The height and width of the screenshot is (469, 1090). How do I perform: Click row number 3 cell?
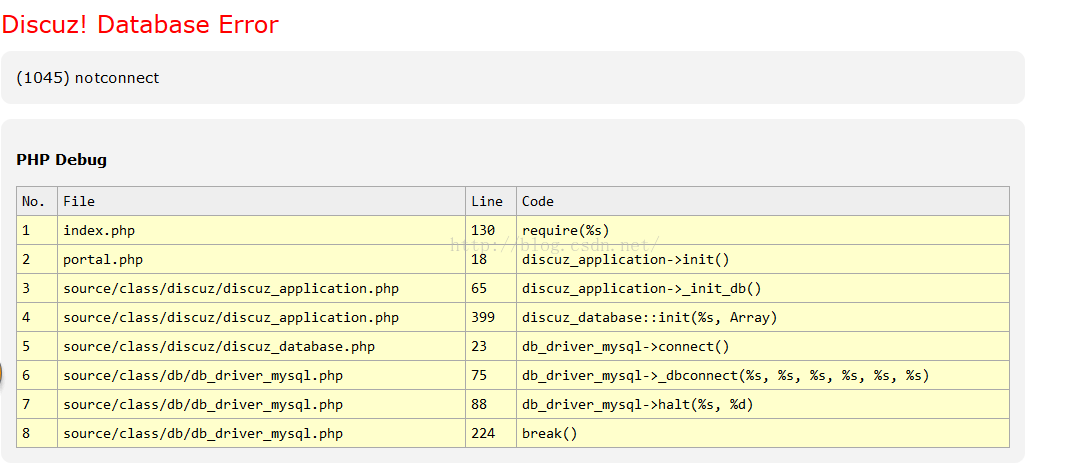point(37,288)
